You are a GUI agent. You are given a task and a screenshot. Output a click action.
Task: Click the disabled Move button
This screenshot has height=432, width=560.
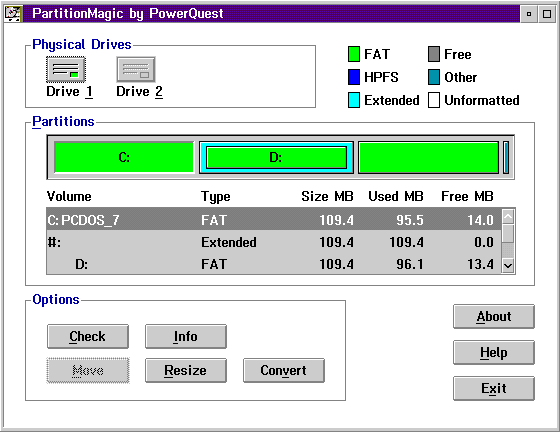pos(88,371)
